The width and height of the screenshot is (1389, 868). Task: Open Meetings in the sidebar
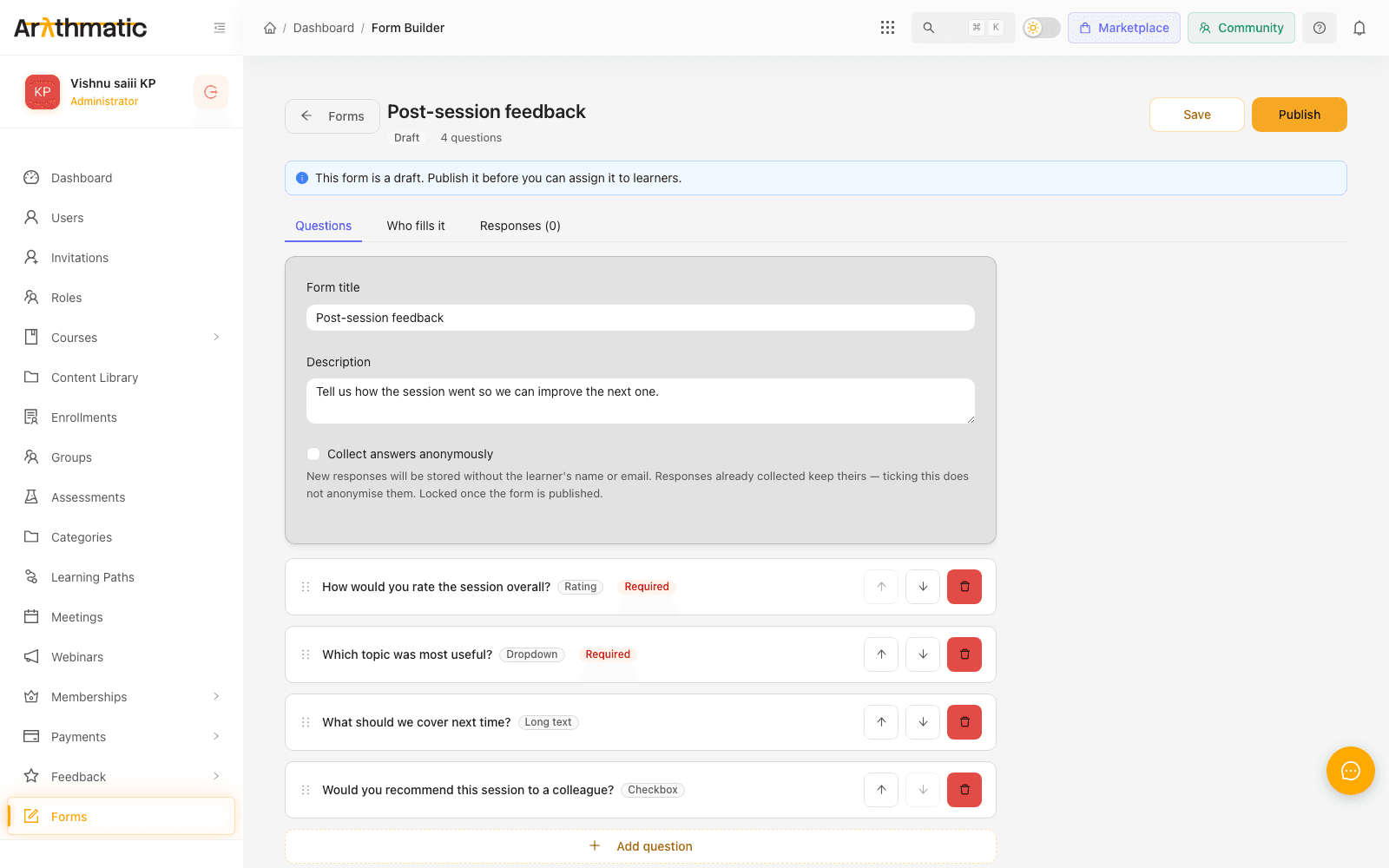122,617
